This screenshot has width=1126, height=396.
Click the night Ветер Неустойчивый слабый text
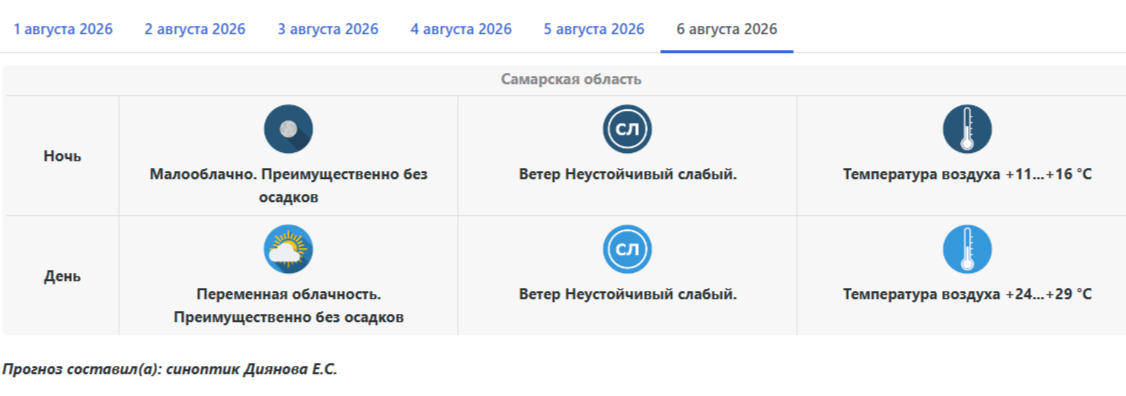pos(628,175)
